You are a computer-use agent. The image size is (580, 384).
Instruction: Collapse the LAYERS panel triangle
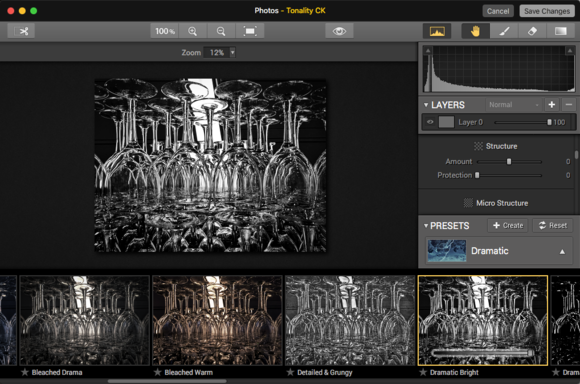pyautogui.click(x=426, y=105)
